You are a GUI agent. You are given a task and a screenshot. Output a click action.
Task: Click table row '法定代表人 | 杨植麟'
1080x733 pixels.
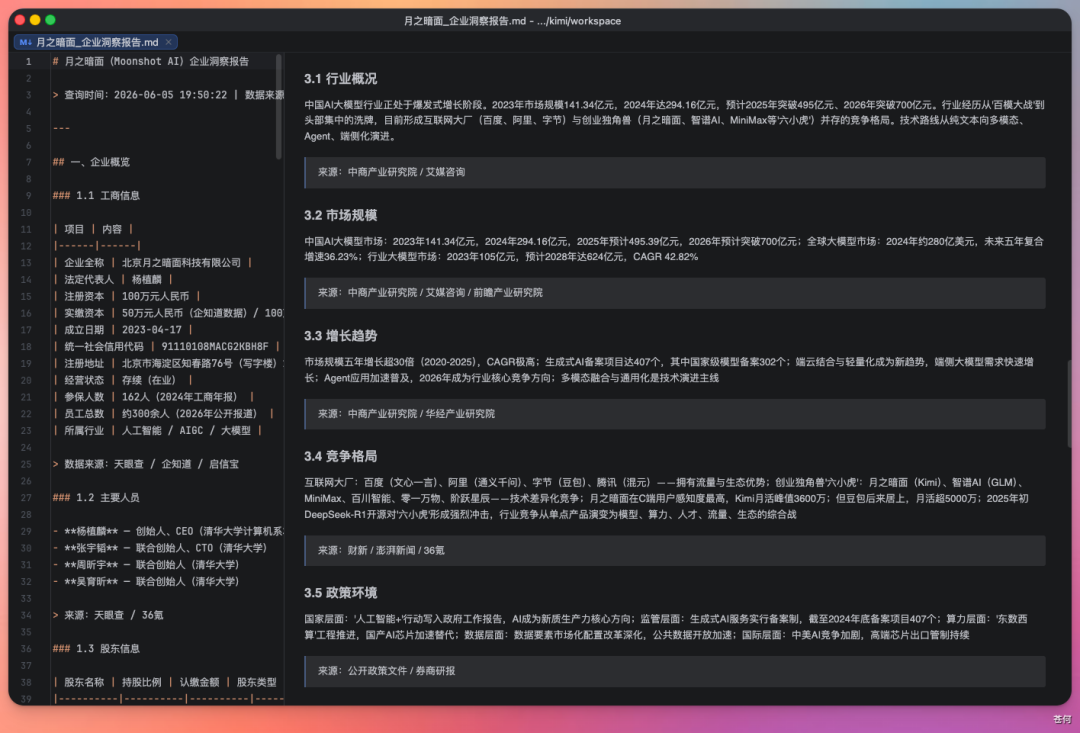(x=112, y=279)
